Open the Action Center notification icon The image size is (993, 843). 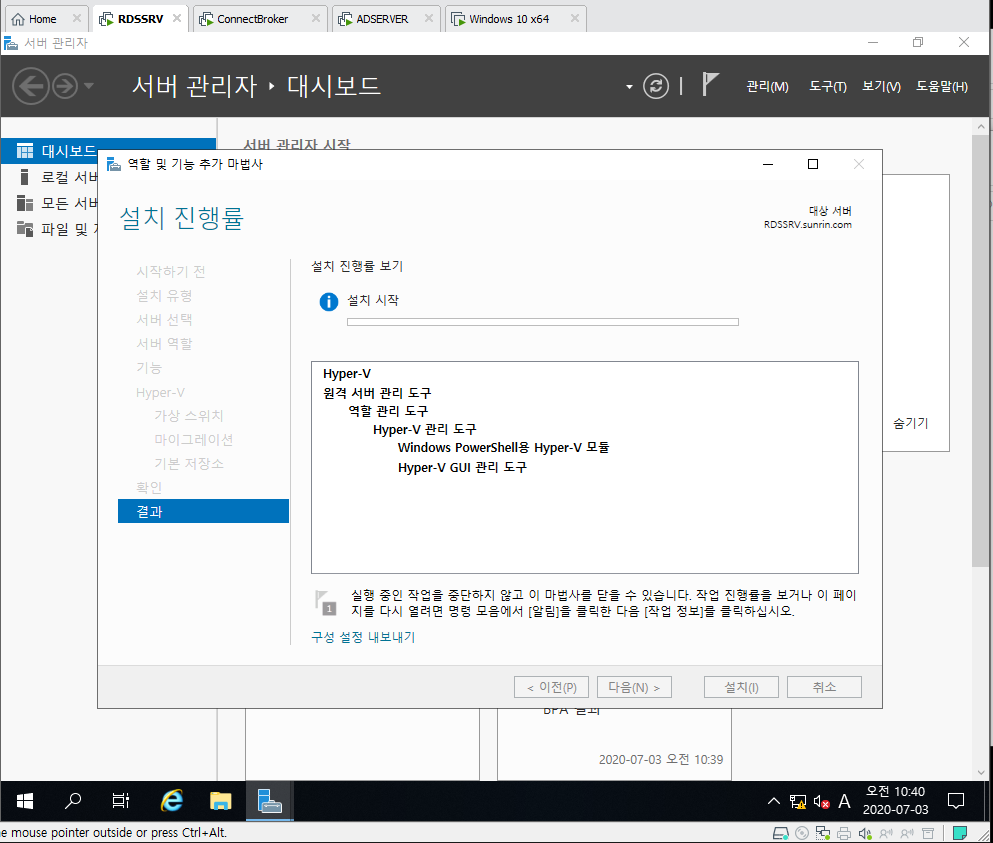tap(956, 801)
